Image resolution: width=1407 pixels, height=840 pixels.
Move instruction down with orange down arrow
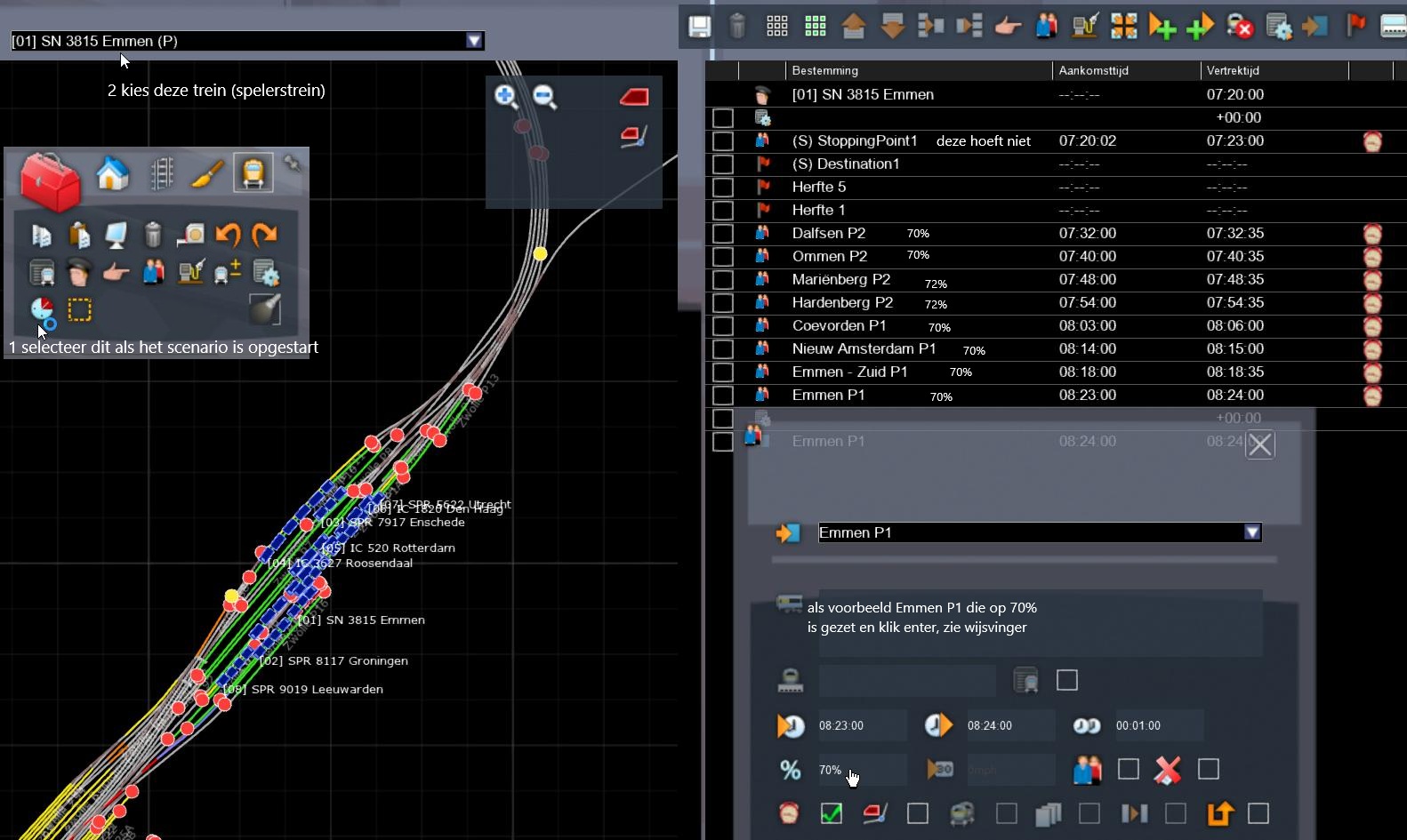pyautogui.click(x=893, y=27)
